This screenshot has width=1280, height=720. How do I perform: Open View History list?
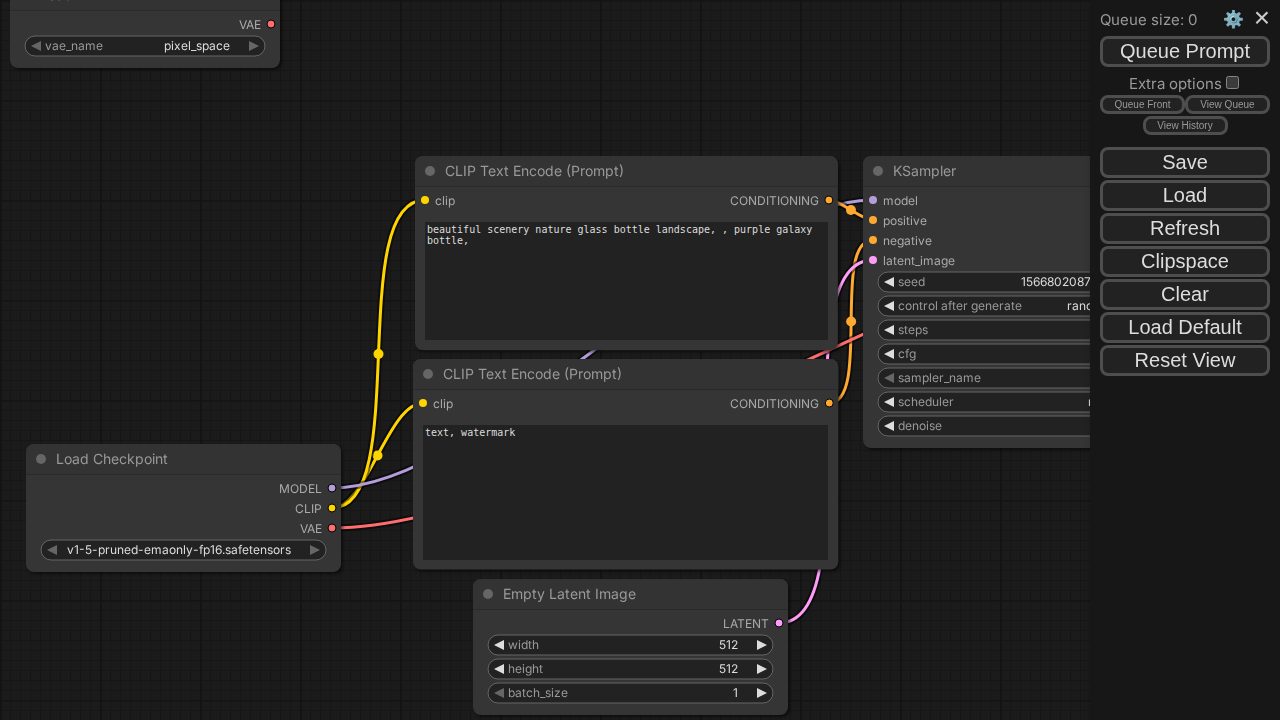pyautogui.click(x=1184, y=125)
